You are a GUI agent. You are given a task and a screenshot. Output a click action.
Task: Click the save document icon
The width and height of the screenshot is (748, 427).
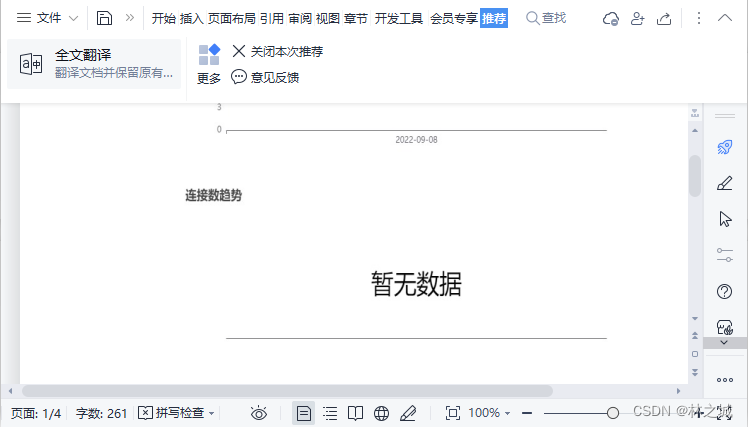[x=104, y=18]
